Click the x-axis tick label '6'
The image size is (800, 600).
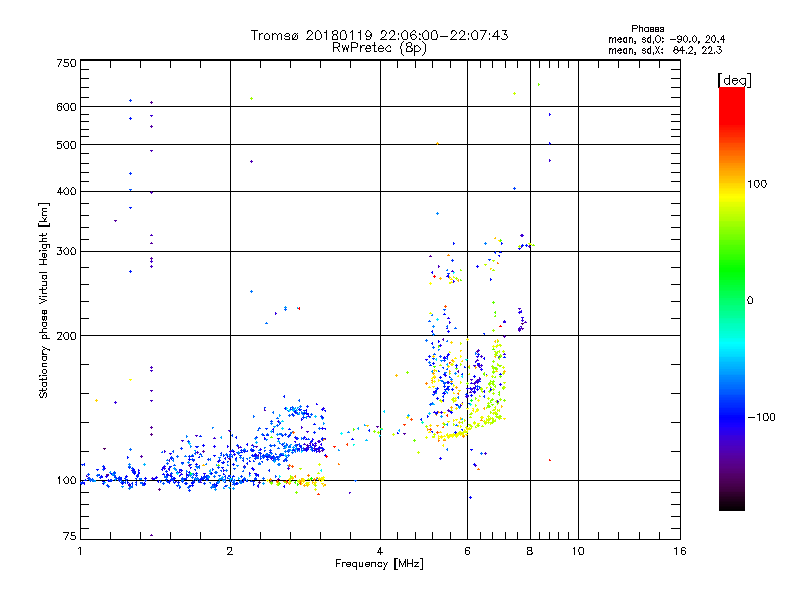click(x=467, y=551)
